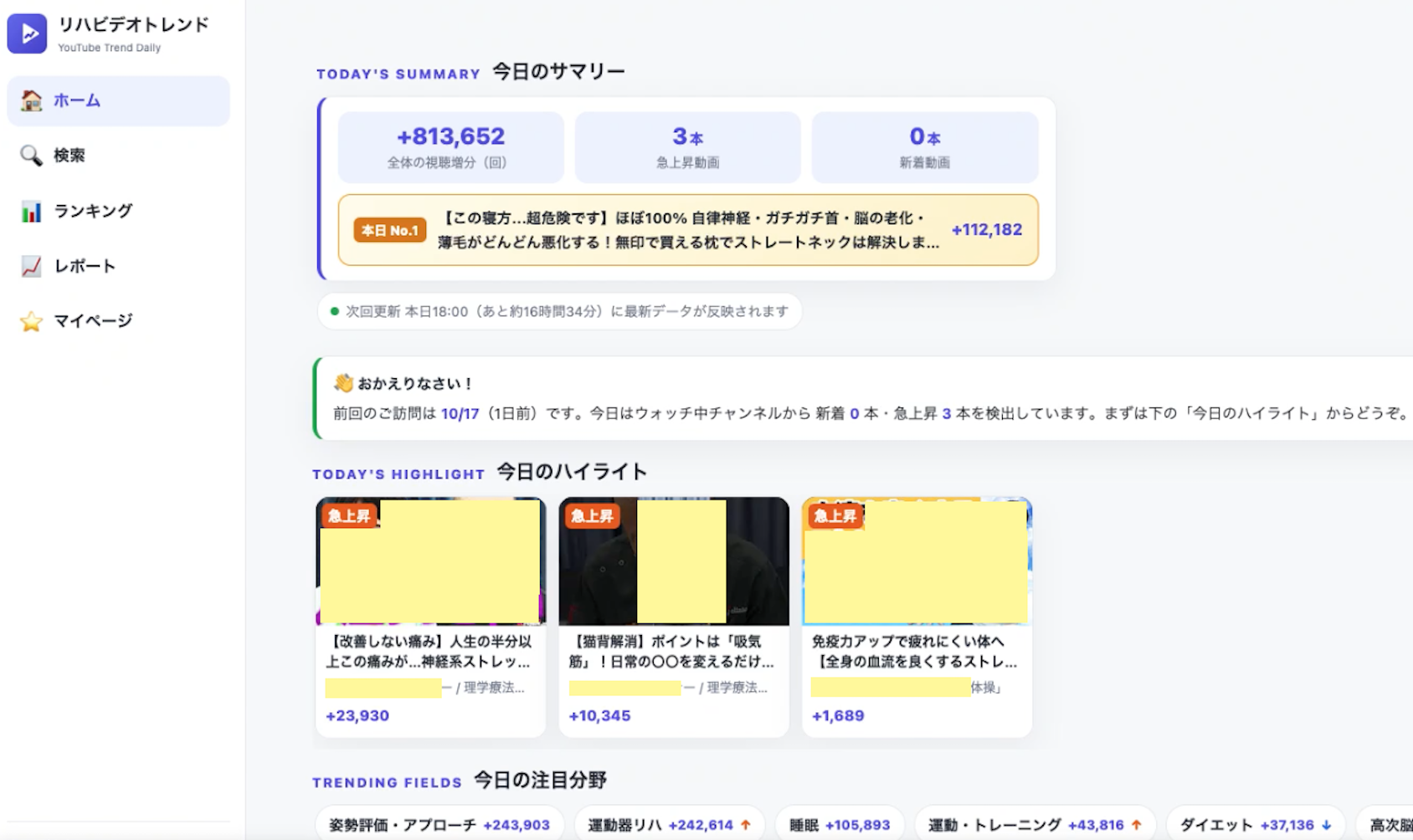Click the 免疫力アップで疲れにくい体へ title
The height and width of the screenshot is (840, 1413).
click(x=915, y=652)
